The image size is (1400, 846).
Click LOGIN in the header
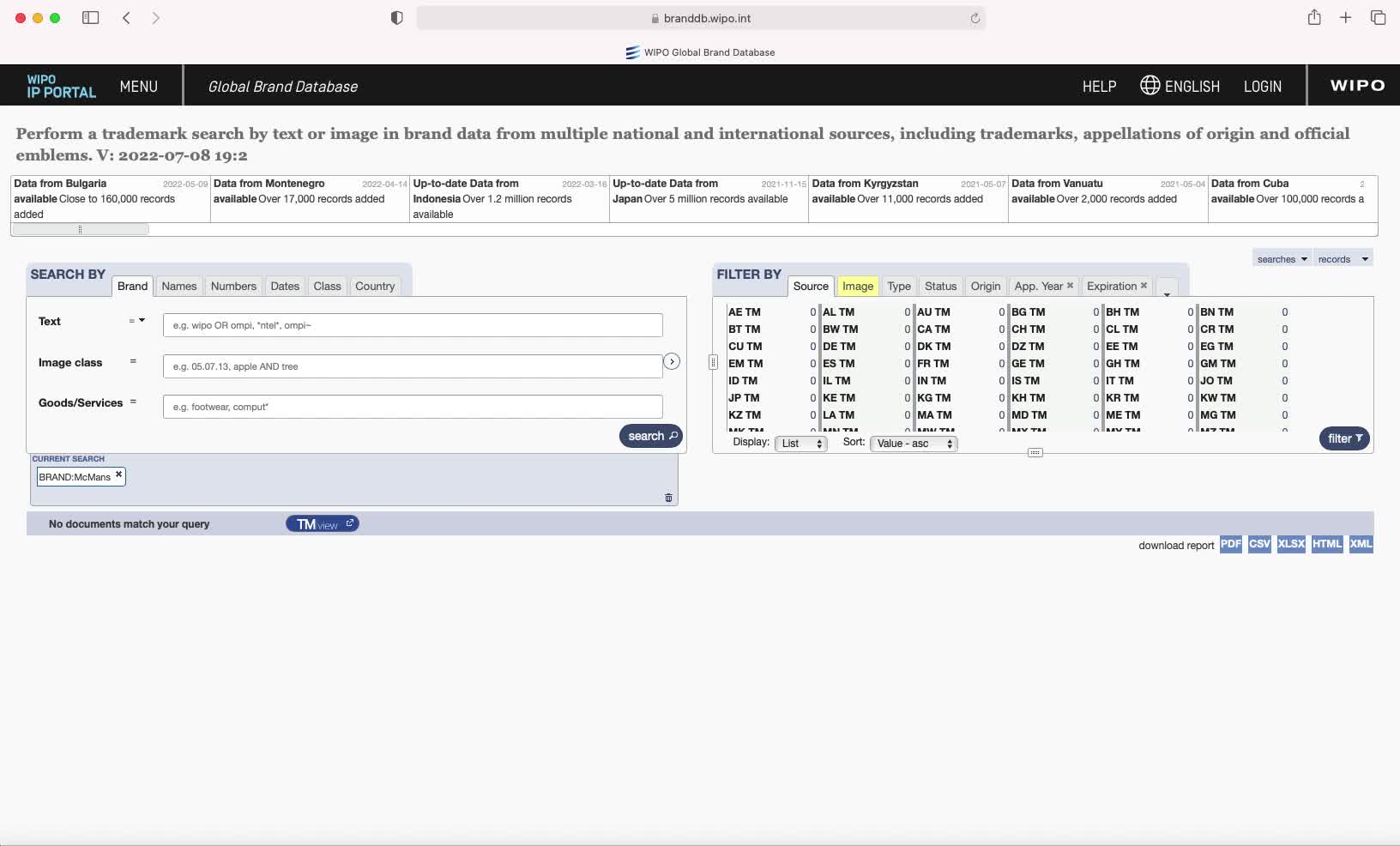1263,87
